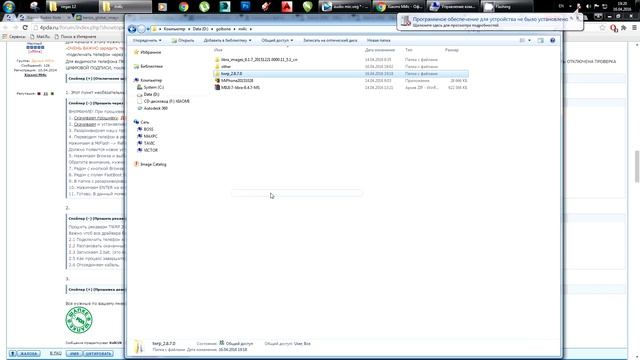This screenshot has height=360, width=640.
Task: Go forward in Explorer window
Action: (141, 29)
